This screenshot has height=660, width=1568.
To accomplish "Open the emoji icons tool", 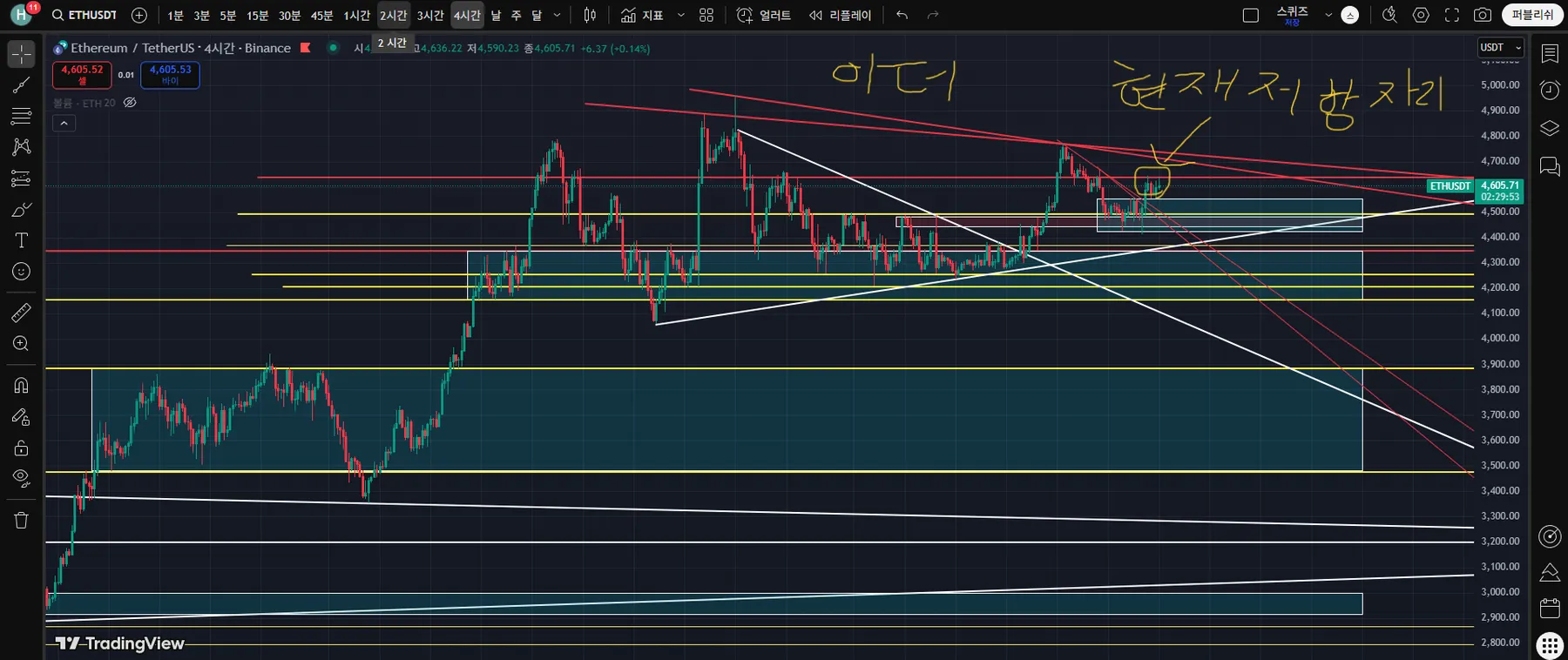I will [x=21, y=272].
